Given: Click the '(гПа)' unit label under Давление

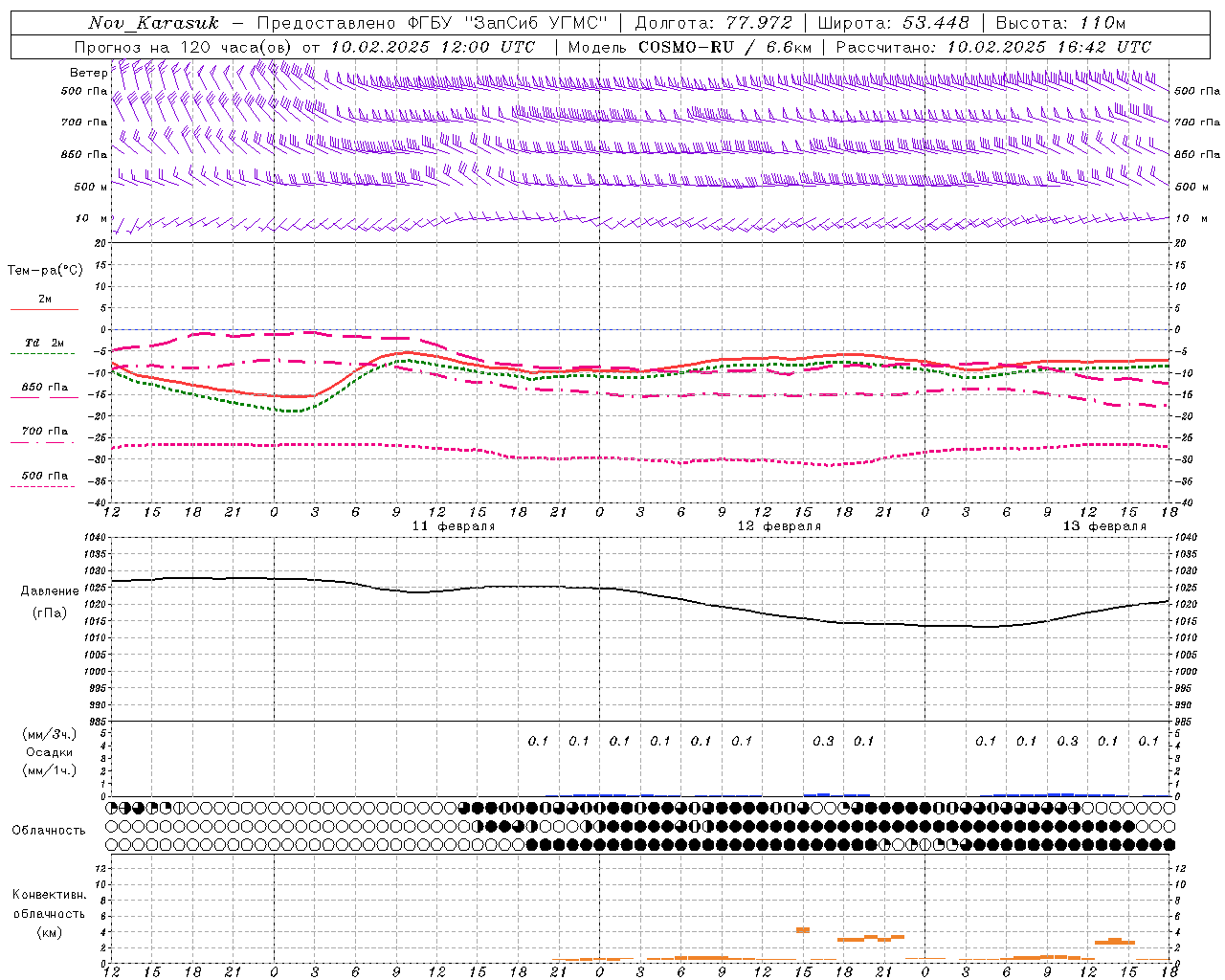Looking at the screenshot, I should point(50,613).
